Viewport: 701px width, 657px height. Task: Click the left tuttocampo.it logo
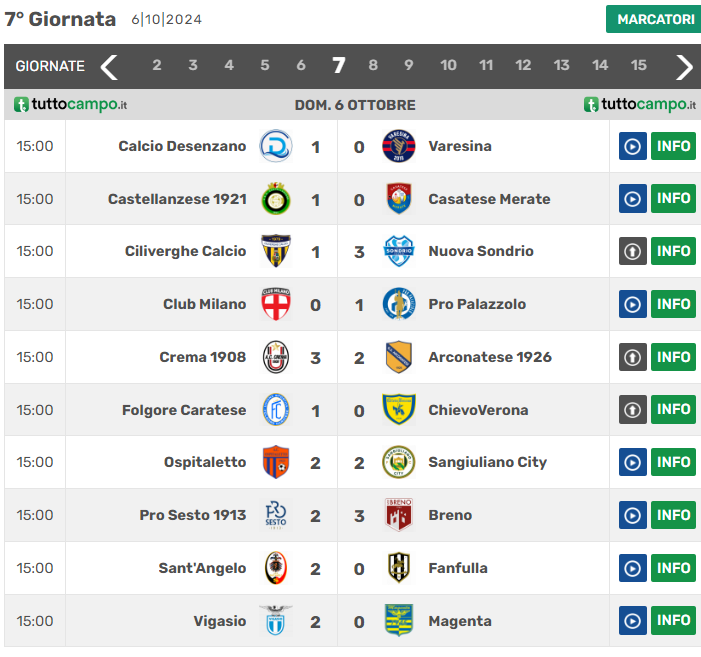click(71, 104)
